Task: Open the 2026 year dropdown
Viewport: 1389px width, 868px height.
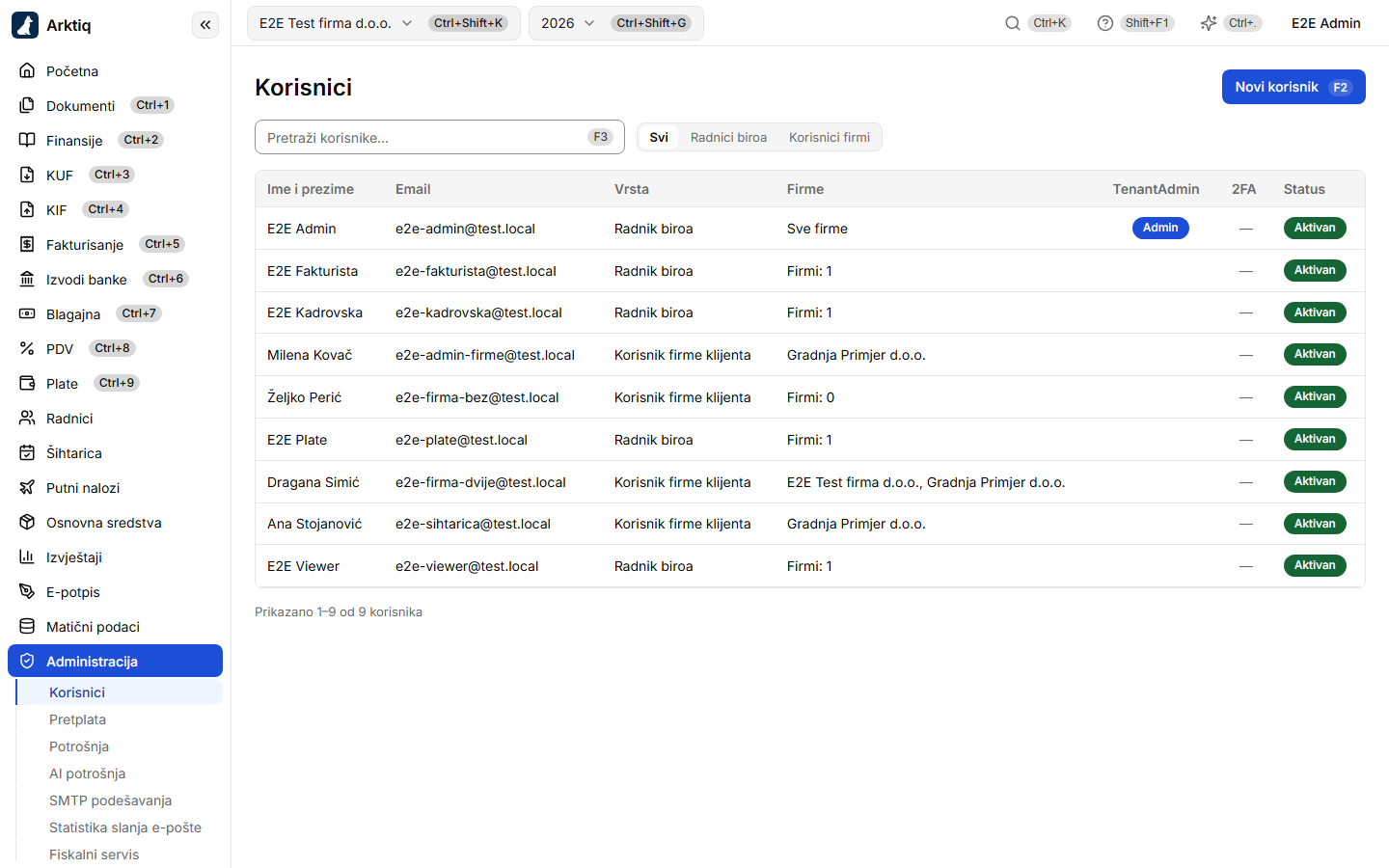Action: click(x=615, y=23)
